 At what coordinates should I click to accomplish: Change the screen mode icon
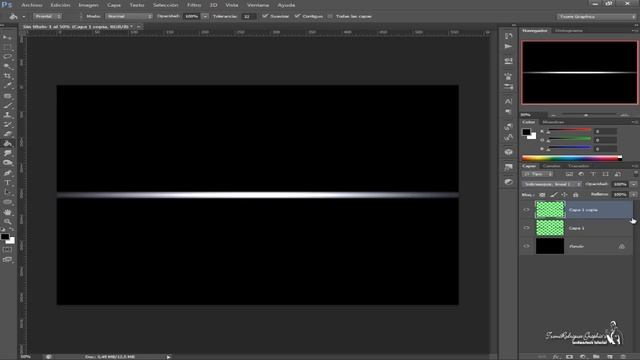click(7, 259)
